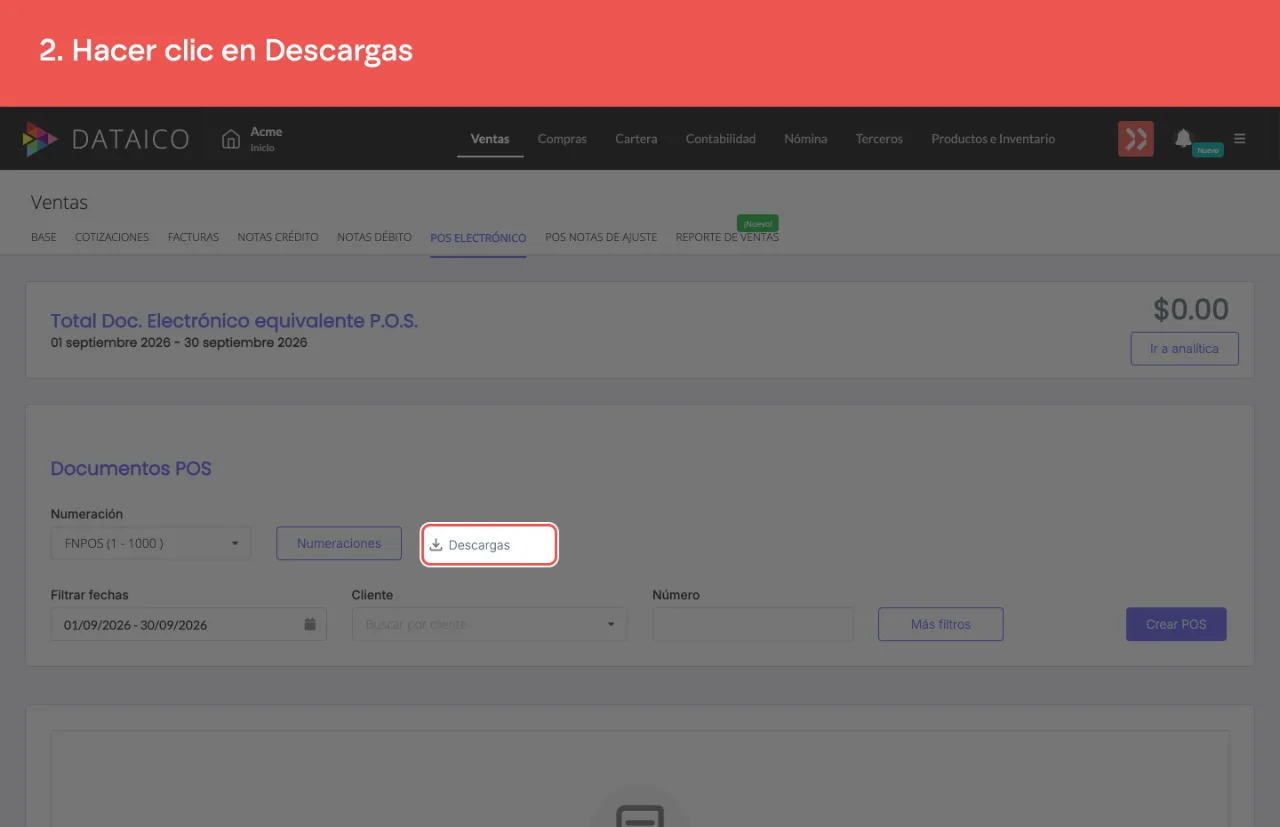This screenshot has width=1280, height=827.
Task: Open Productos e Inventario menu
Action: click(993, 139)
